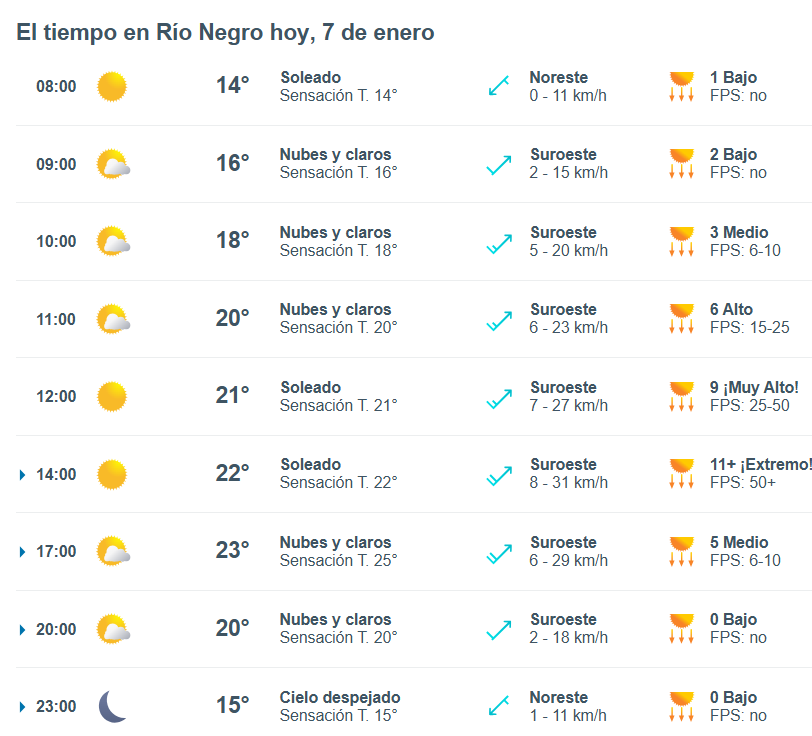Click the UV sun icon at 10:00

[x=682, y=241]
